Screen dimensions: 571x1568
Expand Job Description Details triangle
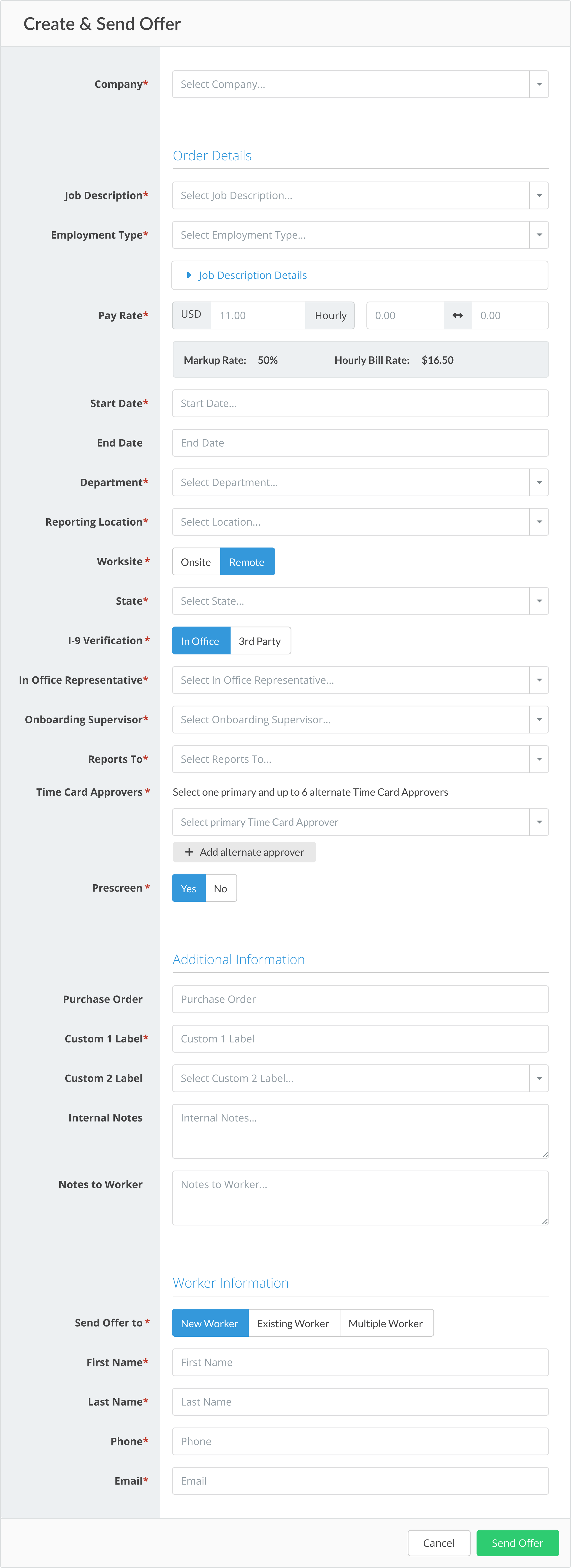(189, 275)
